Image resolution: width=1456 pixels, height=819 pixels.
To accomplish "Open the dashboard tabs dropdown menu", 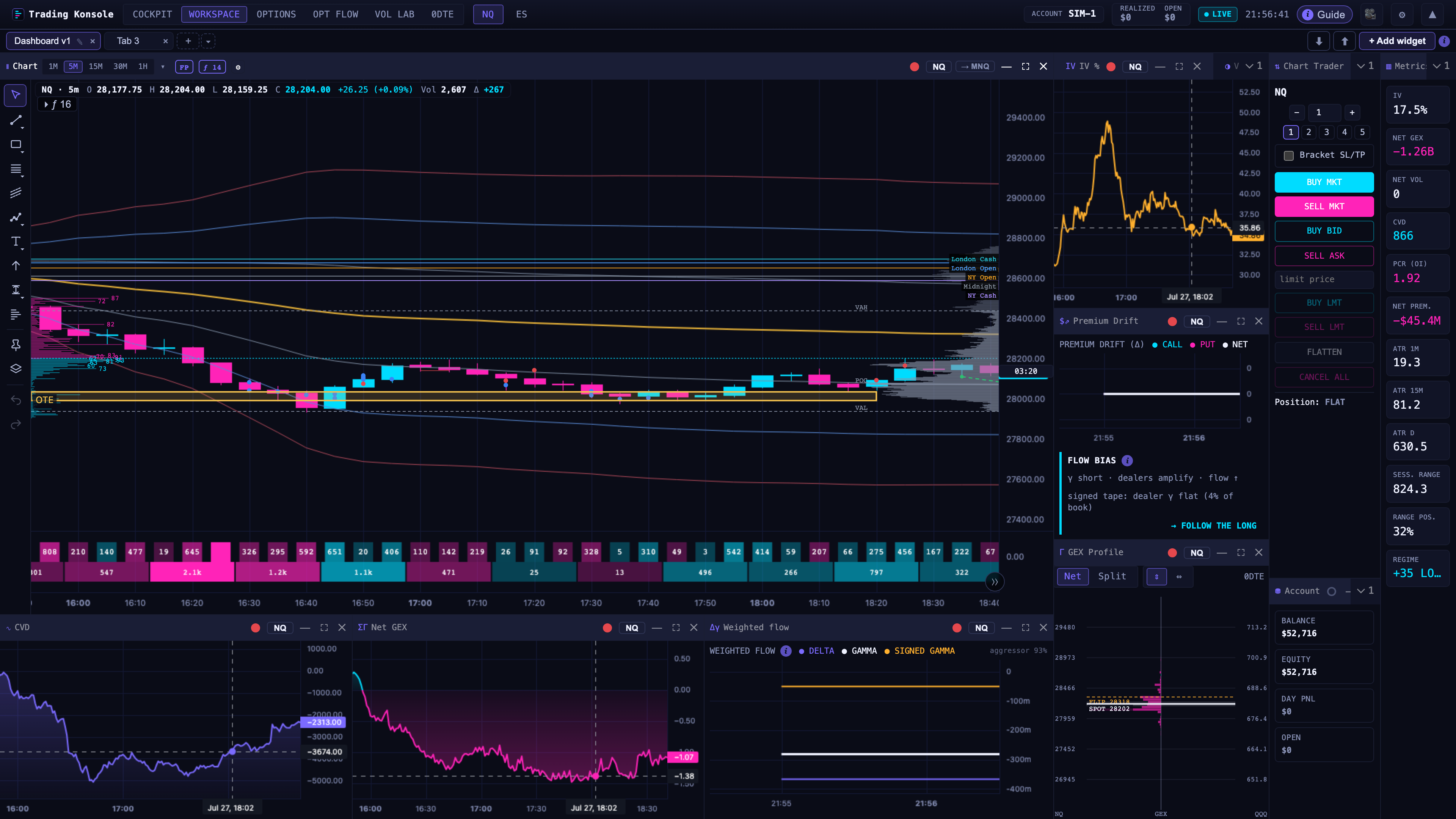I will pos(208,41).
